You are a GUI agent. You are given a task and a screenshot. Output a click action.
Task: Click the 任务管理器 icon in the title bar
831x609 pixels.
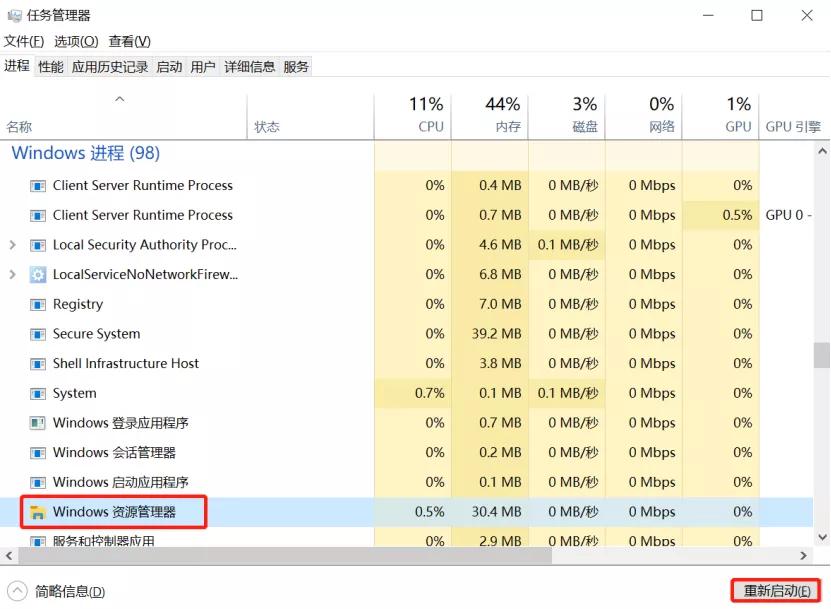tap(14, 15)
